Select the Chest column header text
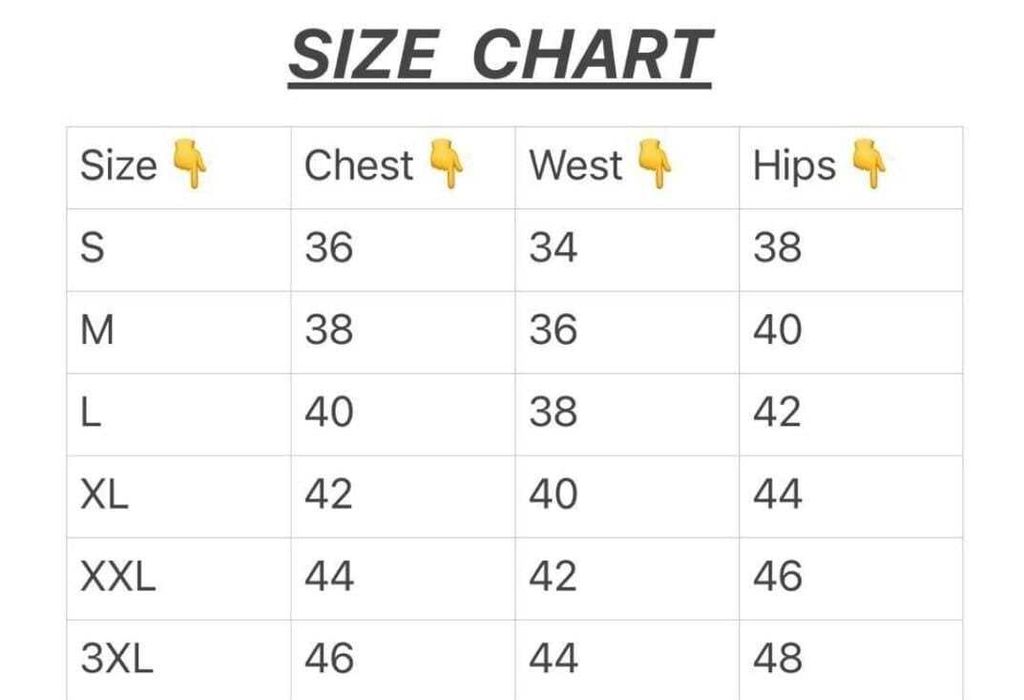 coord(358,166)
